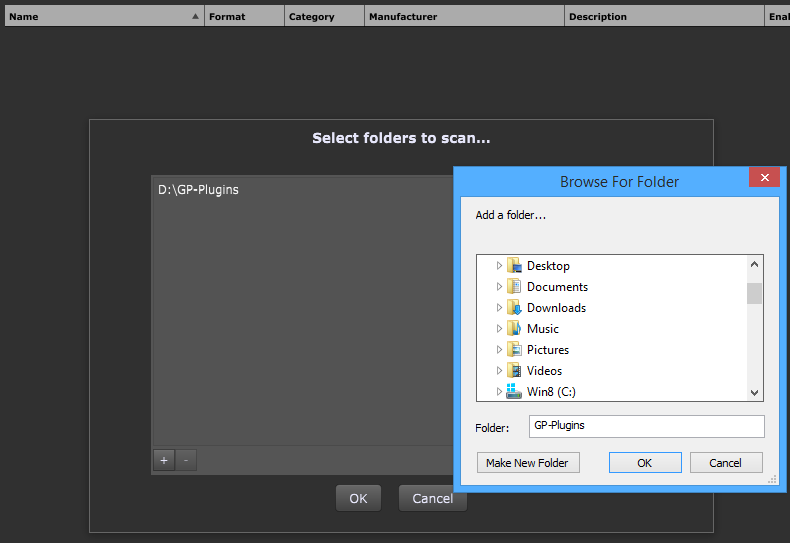
Task: Expand the Downloads tree node
Action: tap(499, 307)
